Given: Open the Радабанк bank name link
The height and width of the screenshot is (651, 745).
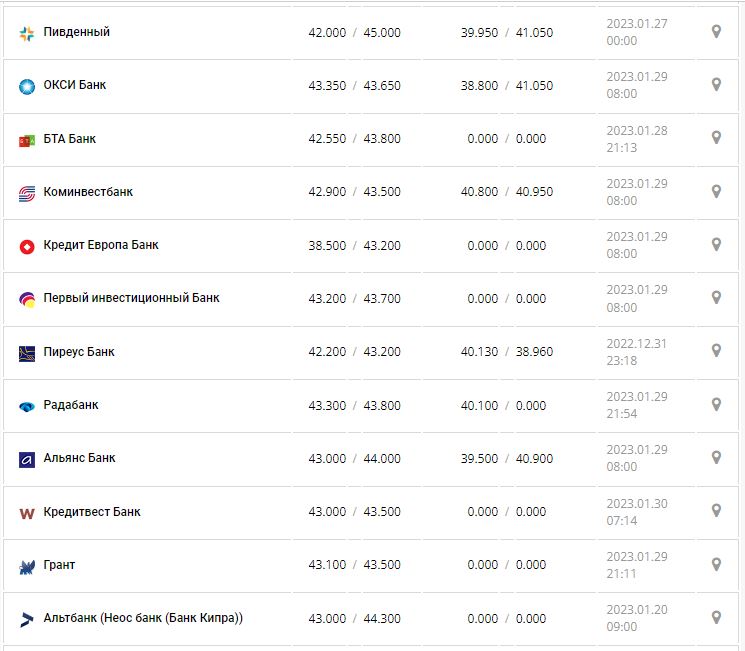Looking at the screenshot, I should [x=71, y=405].
